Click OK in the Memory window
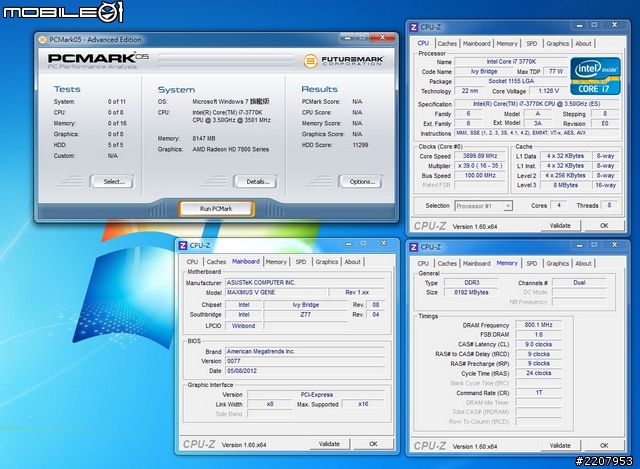This screenshot has height=469, width=640. pyautogui.click(x=604, y=446)
